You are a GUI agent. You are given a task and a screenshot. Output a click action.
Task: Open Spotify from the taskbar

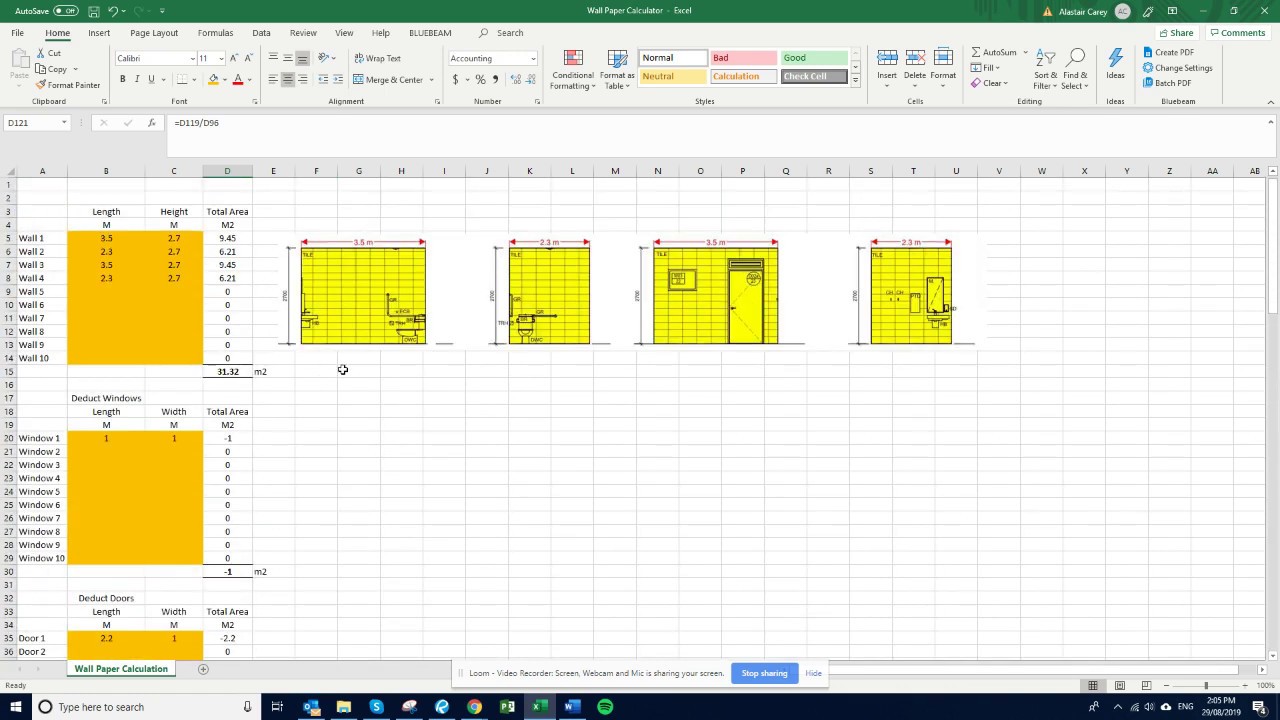coord(605,707)
